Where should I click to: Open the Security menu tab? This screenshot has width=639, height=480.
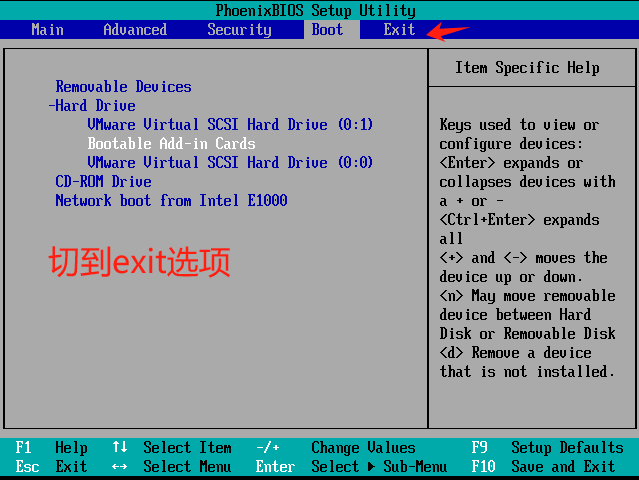coord(239,29)
